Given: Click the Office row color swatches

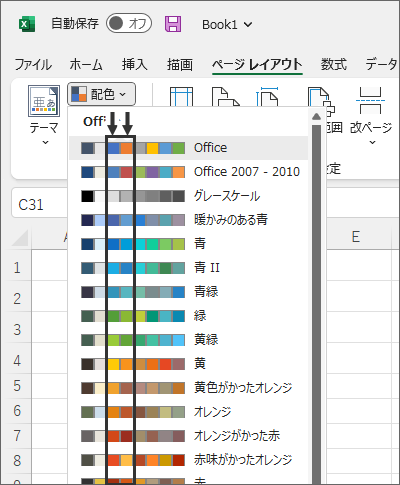Looking at the screenshot, I should [133, 148].
